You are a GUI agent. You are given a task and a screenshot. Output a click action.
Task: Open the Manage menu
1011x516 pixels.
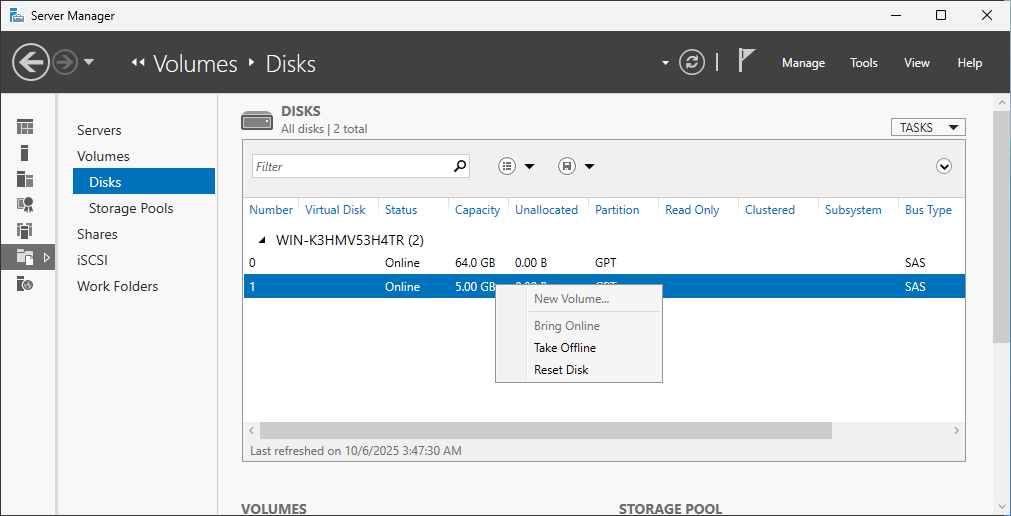coord(803,63)
